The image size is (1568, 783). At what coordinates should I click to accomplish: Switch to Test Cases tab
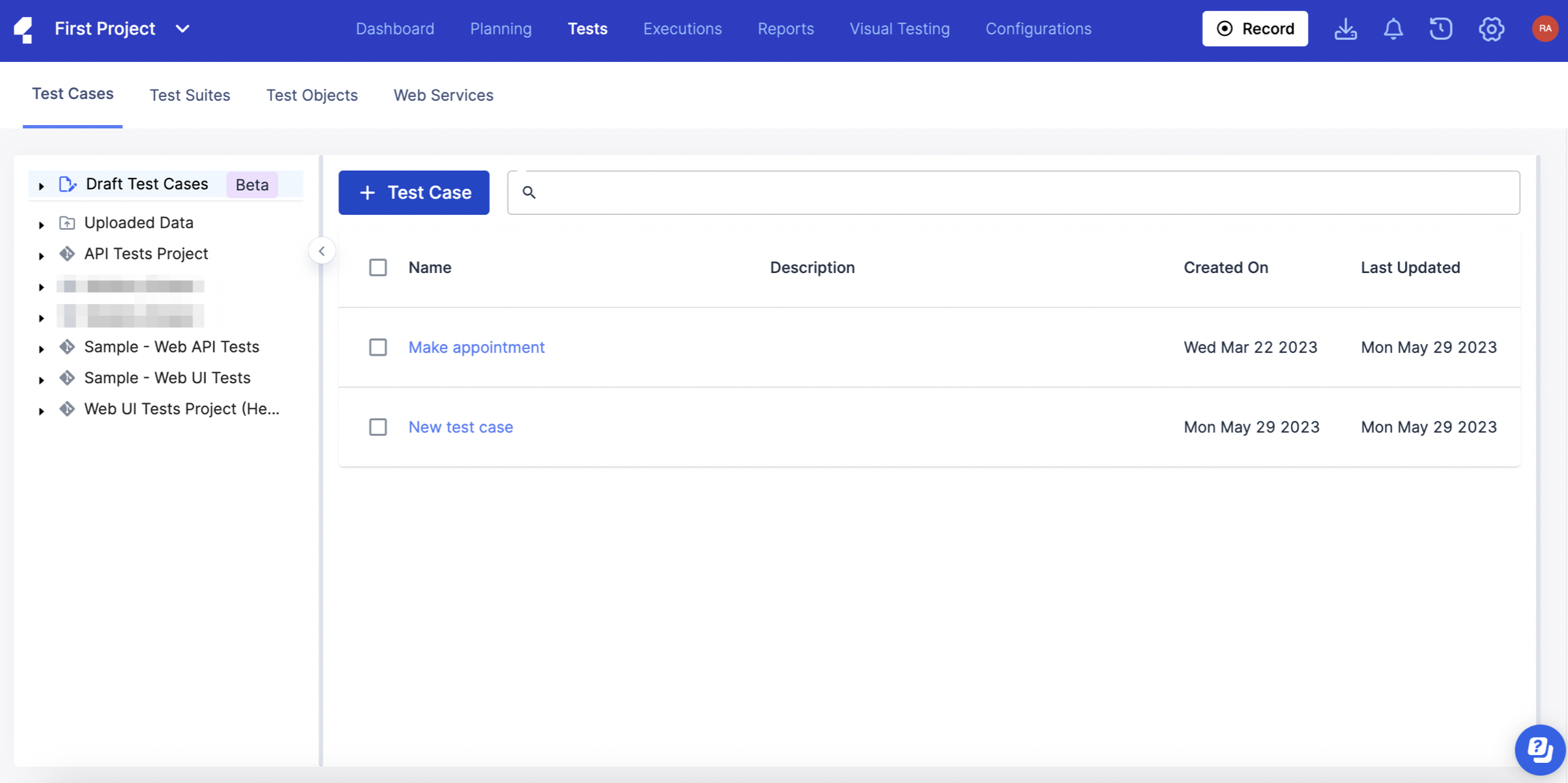click(x=72, y=94)
